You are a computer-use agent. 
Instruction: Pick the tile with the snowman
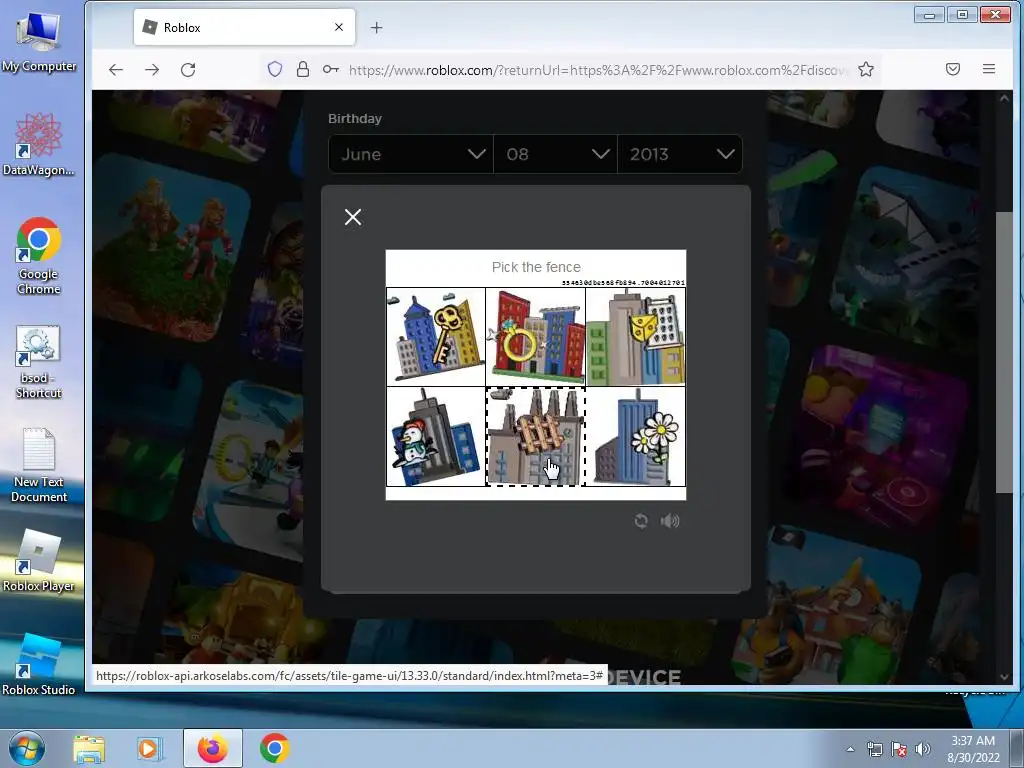(x=436, y=437)
